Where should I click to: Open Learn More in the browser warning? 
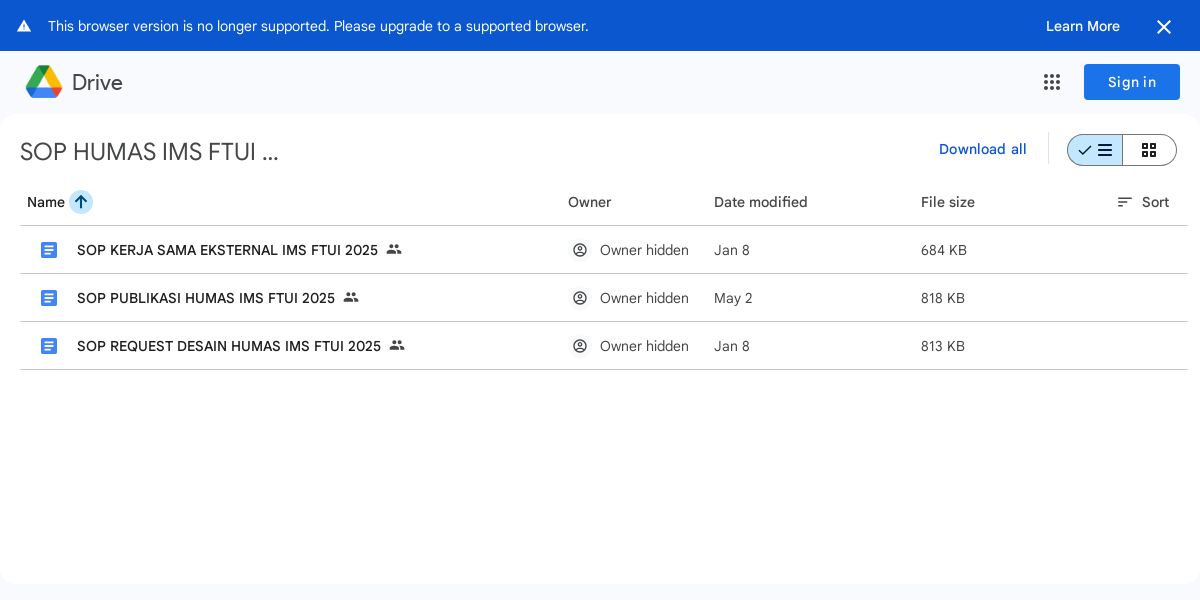[x=1082, y=26]
